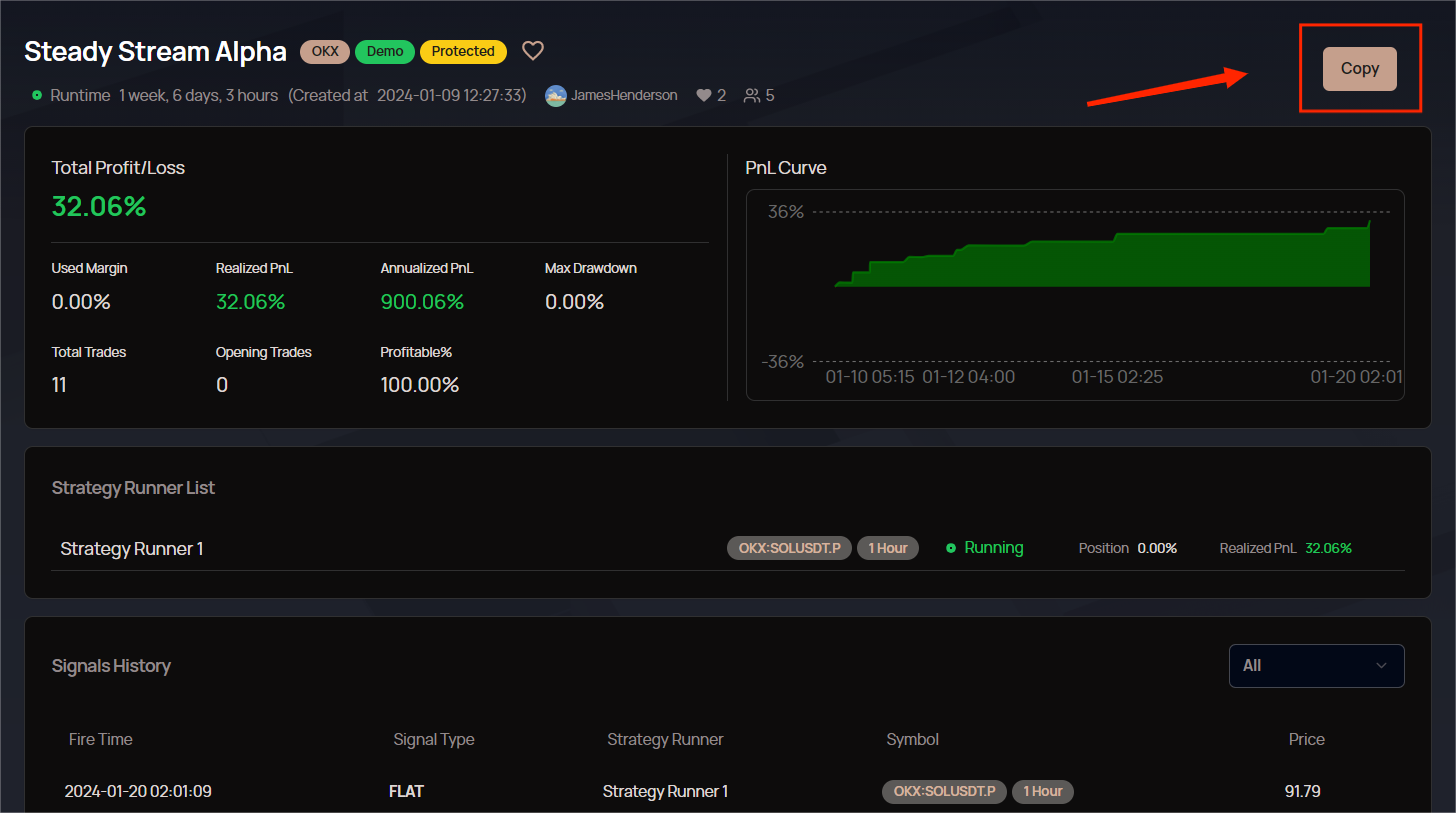The height and width of the screenshot is (813, 1456).
Task: Click the Signal Type column header
Action: click(434, 740)
